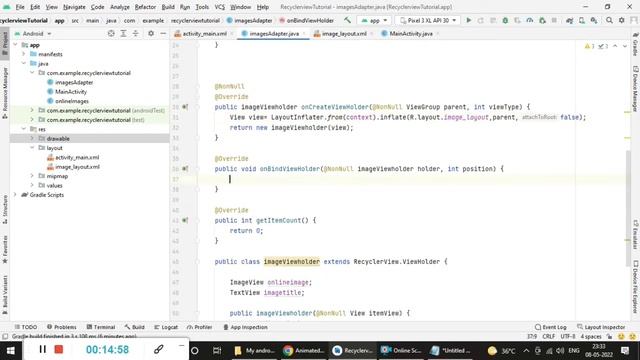
Task: Click the editor vertical scrollbar thumb
Action: pyautogui.click(x=628, y=208)
